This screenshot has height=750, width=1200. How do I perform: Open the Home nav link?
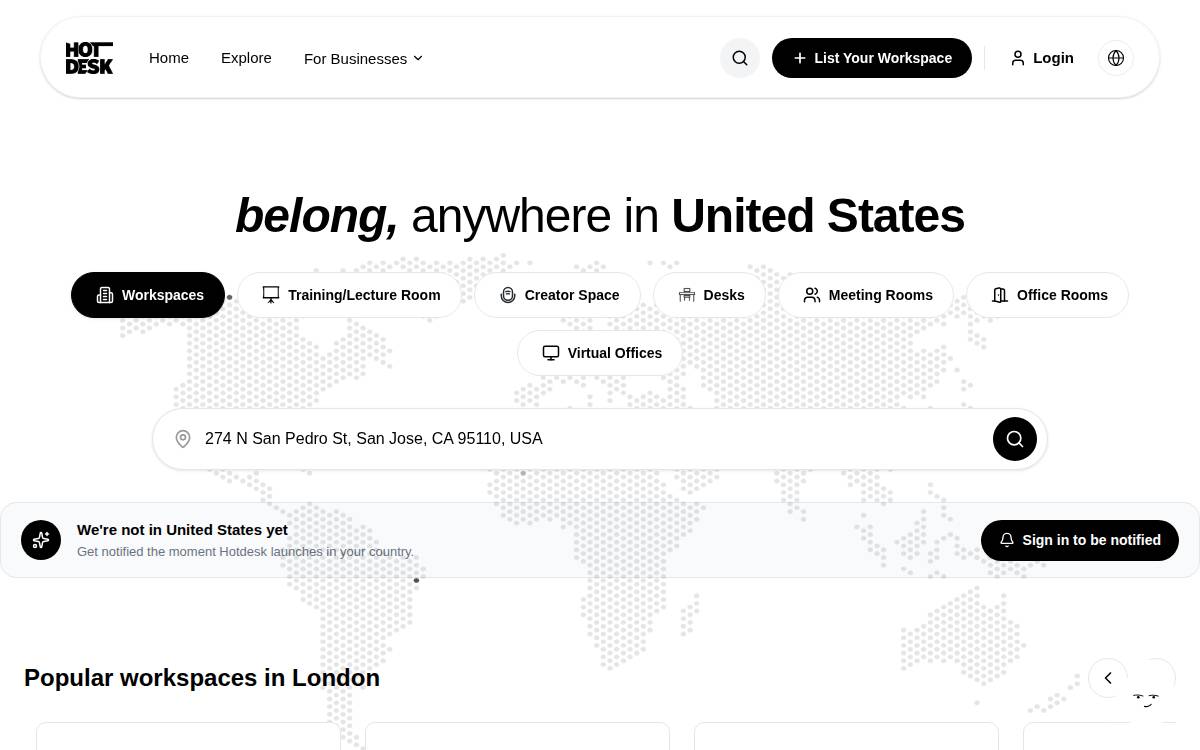(169, 58)
